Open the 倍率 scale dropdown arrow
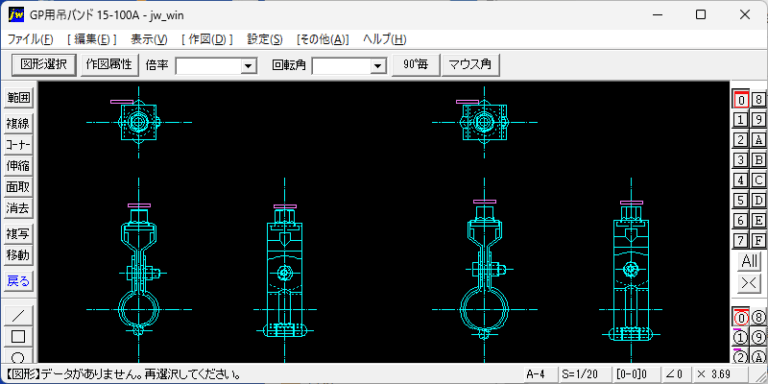Image resolution: width=768 pixels, height=384 pixels. (x=249, y=65)
